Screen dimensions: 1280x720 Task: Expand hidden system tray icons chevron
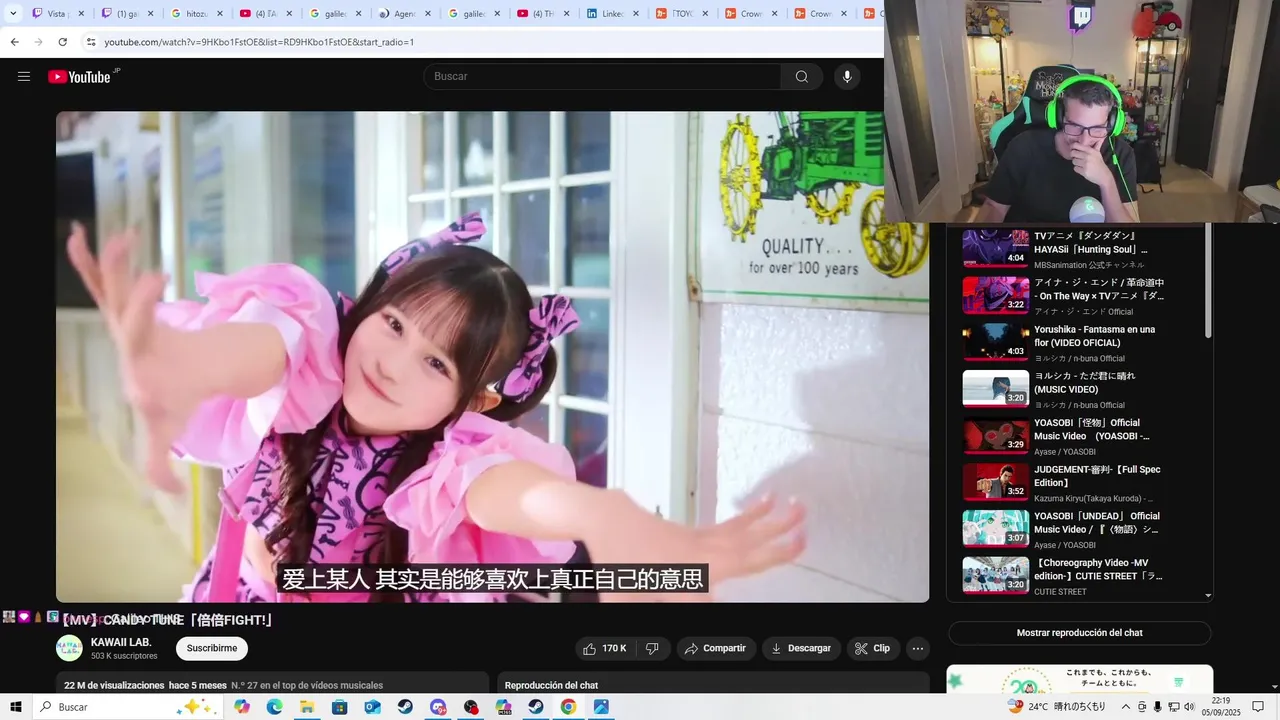[x=1126, y=707]
